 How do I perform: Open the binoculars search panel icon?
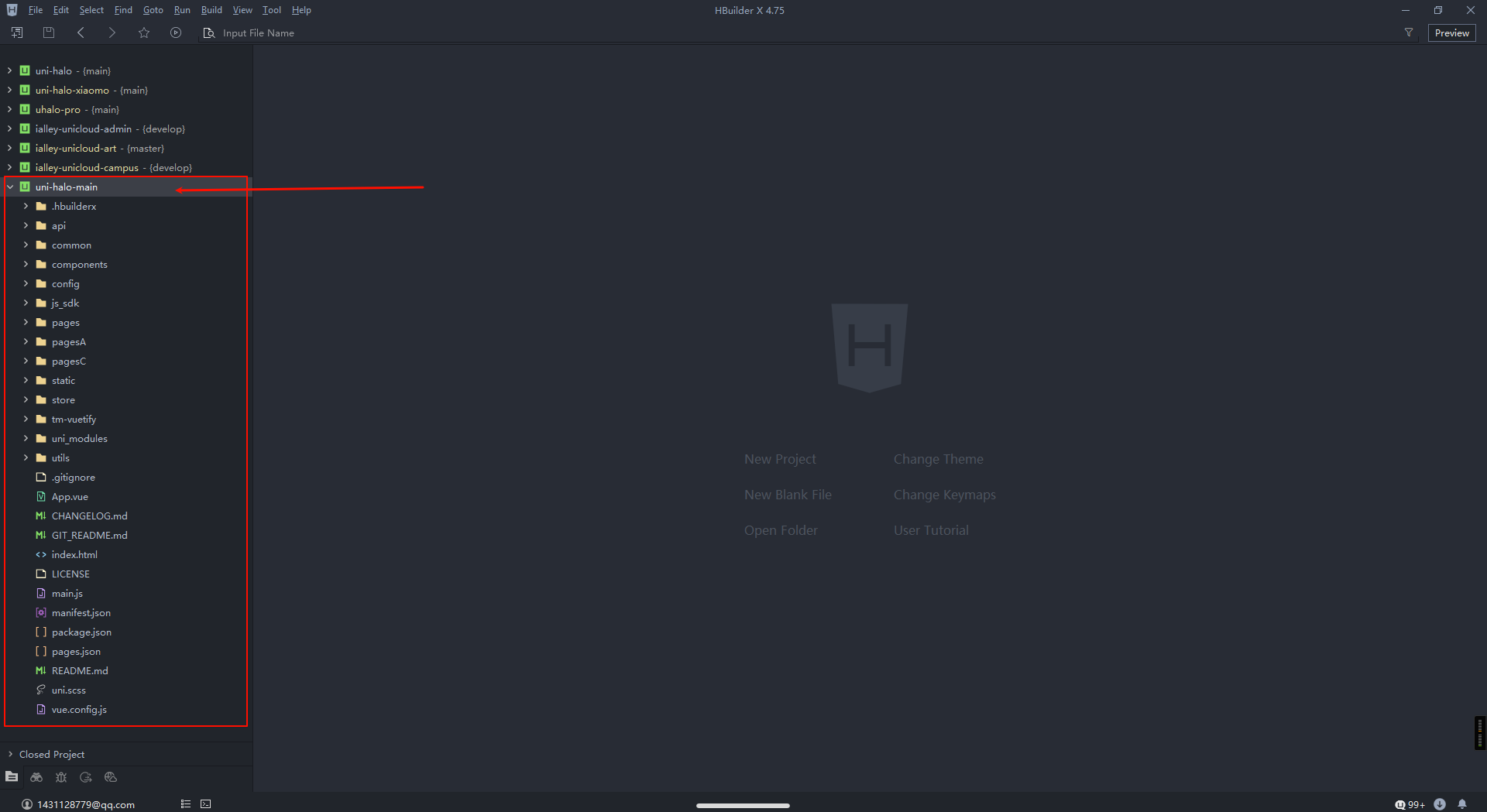36,777
